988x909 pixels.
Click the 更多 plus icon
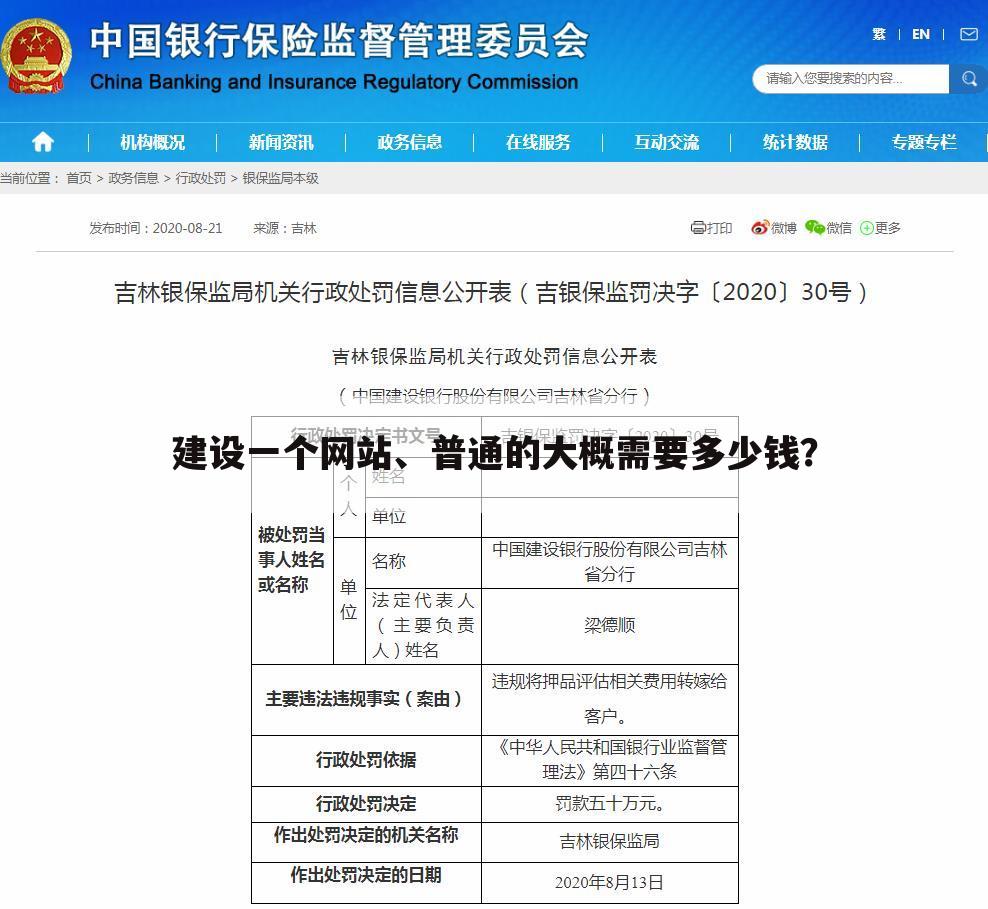[x=880, y=227]
